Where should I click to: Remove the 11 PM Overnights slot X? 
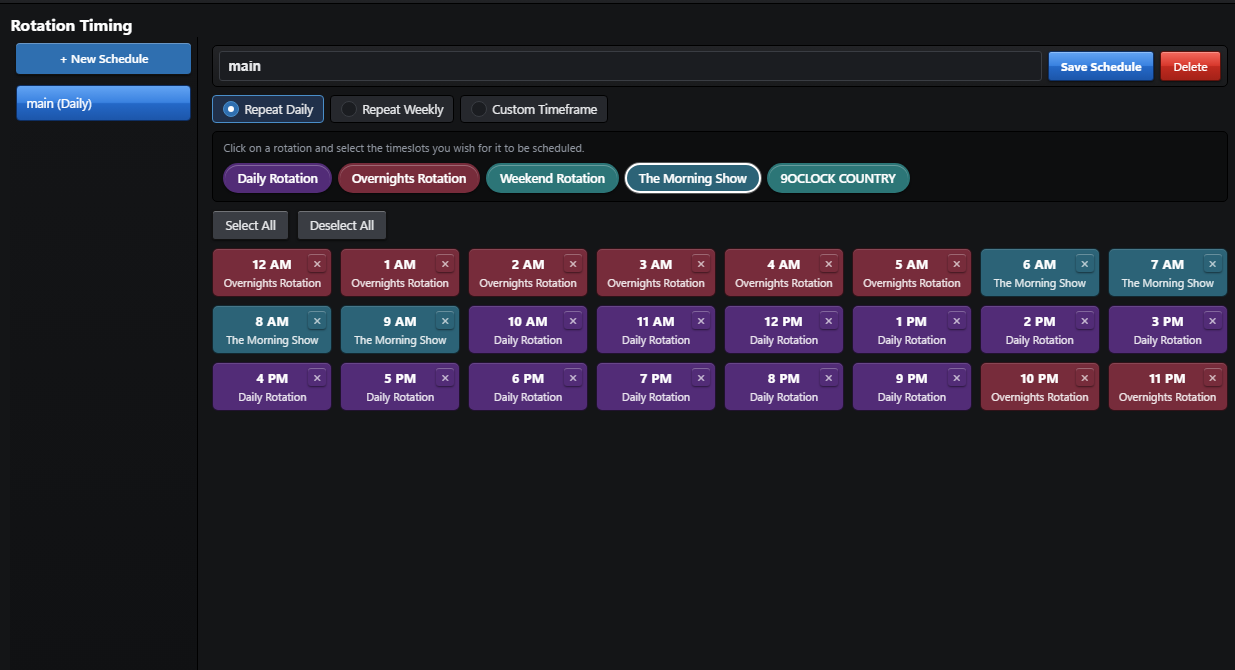(1213, 378)
